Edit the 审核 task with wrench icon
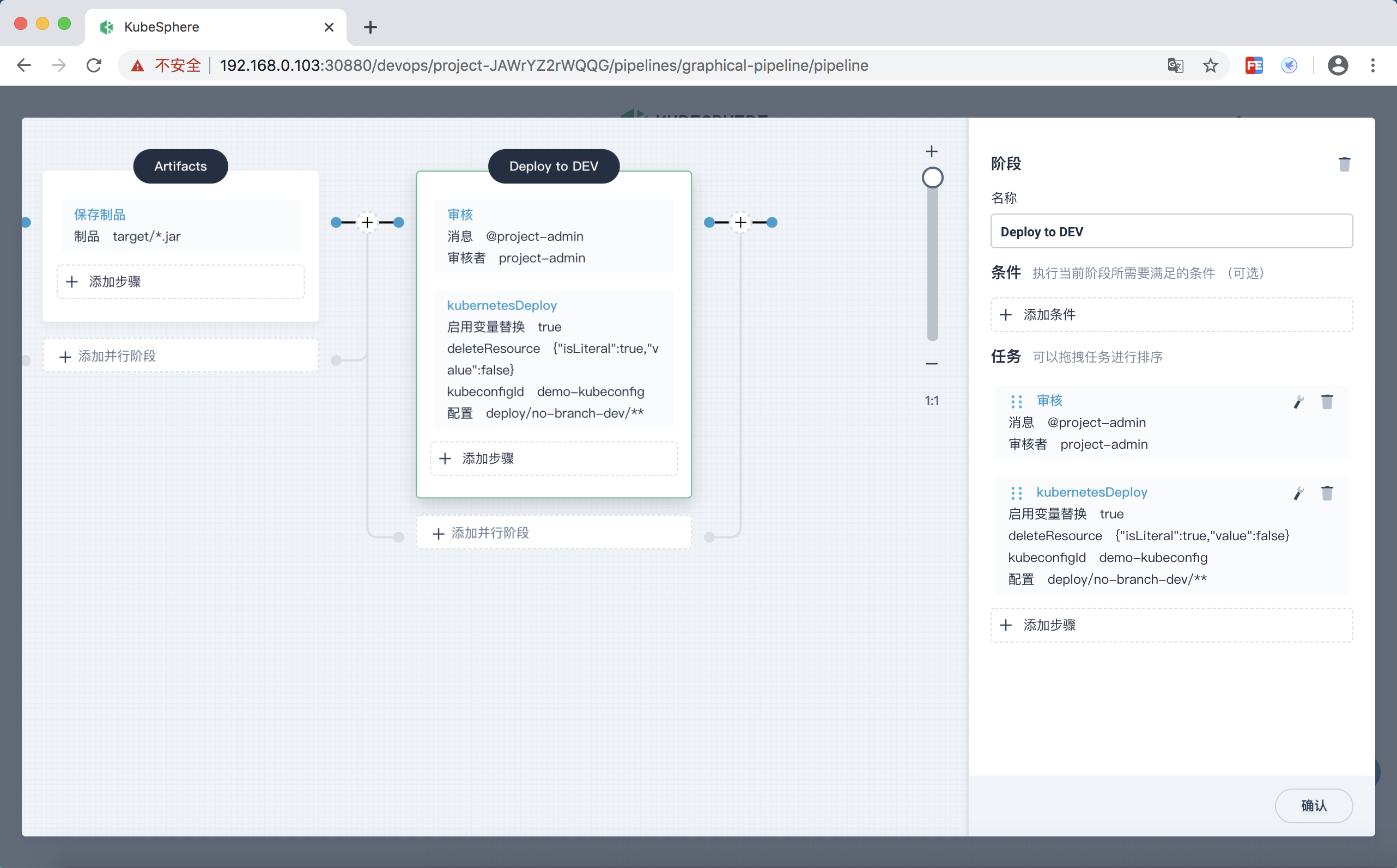Screen dimensions: 1397x868 [1298, 401]
